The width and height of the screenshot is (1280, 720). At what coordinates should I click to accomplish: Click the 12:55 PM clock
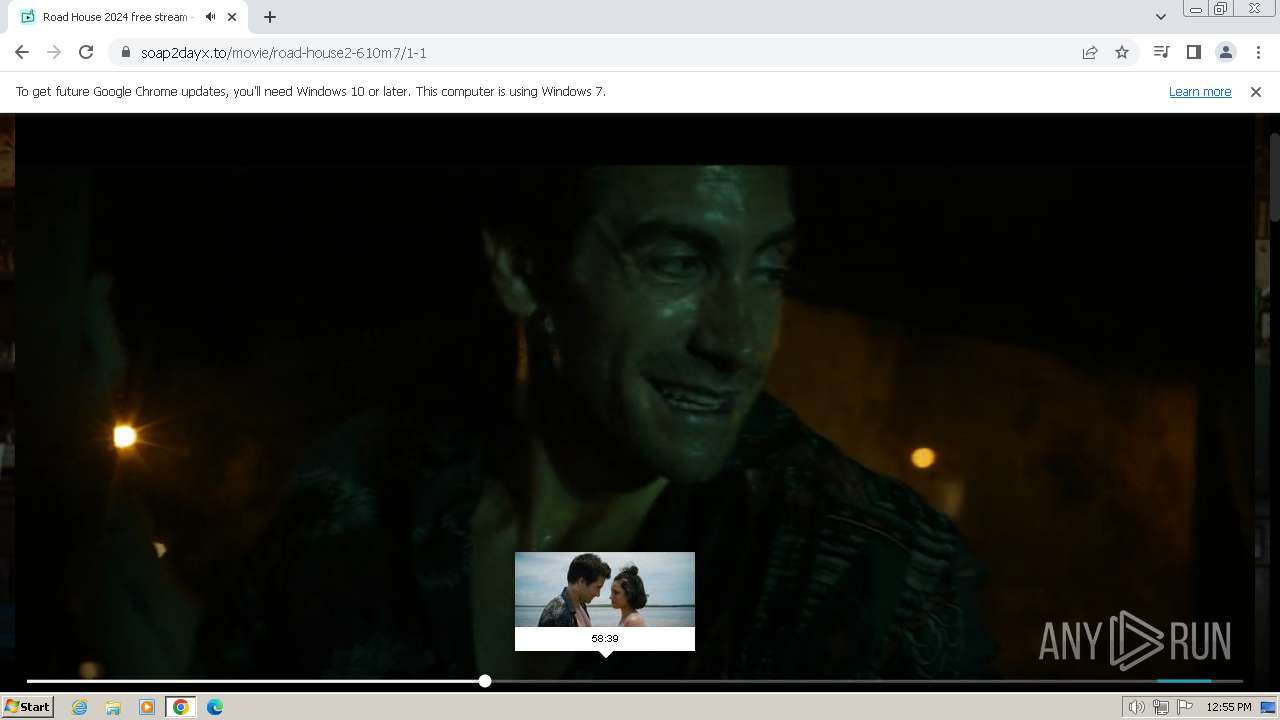tap(1229, 707)
